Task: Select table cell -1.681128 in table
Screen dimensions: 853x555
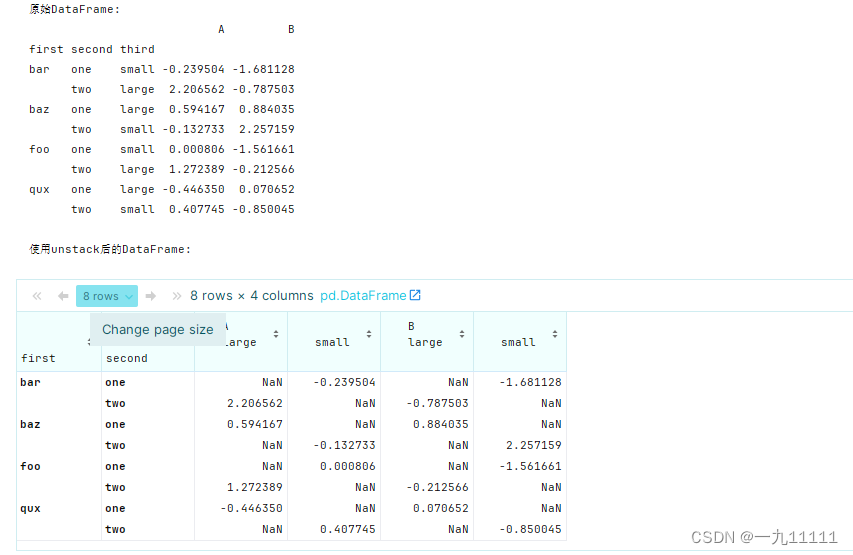Action: 530,383
